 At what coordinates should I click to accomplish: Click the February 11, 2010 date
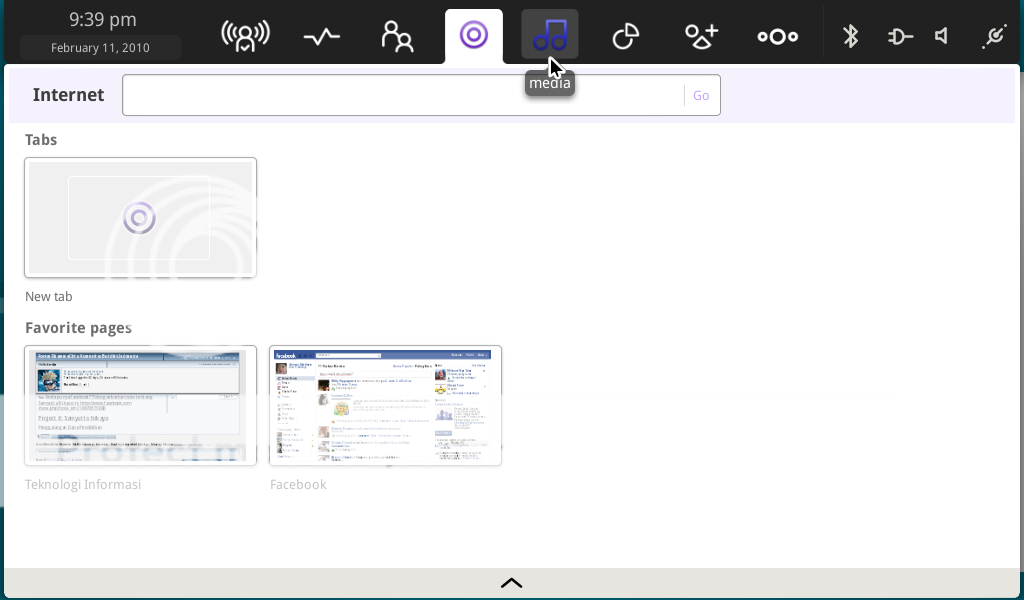click(x=100, y=47)
